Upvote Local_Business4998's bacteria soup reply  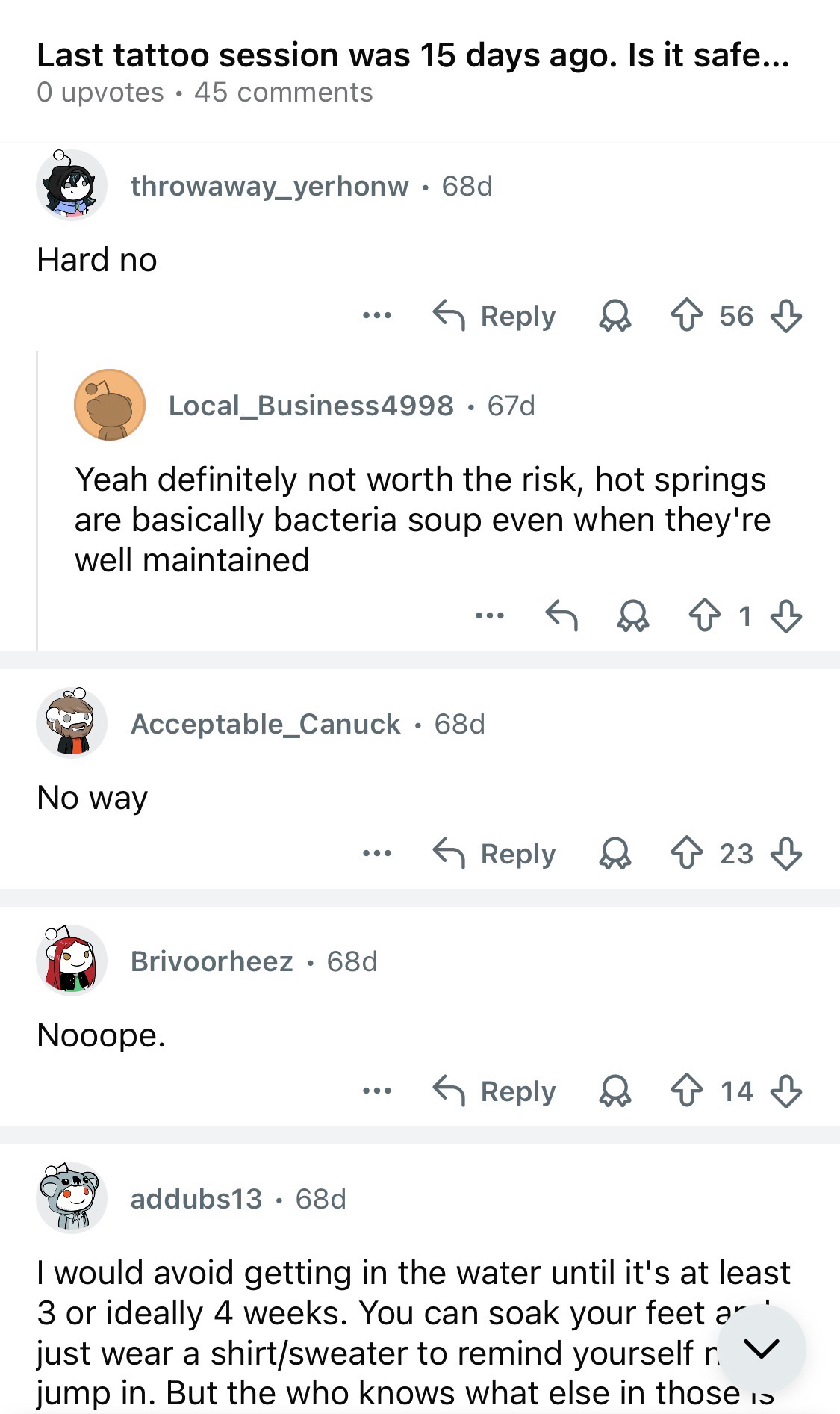coord(704,616)
